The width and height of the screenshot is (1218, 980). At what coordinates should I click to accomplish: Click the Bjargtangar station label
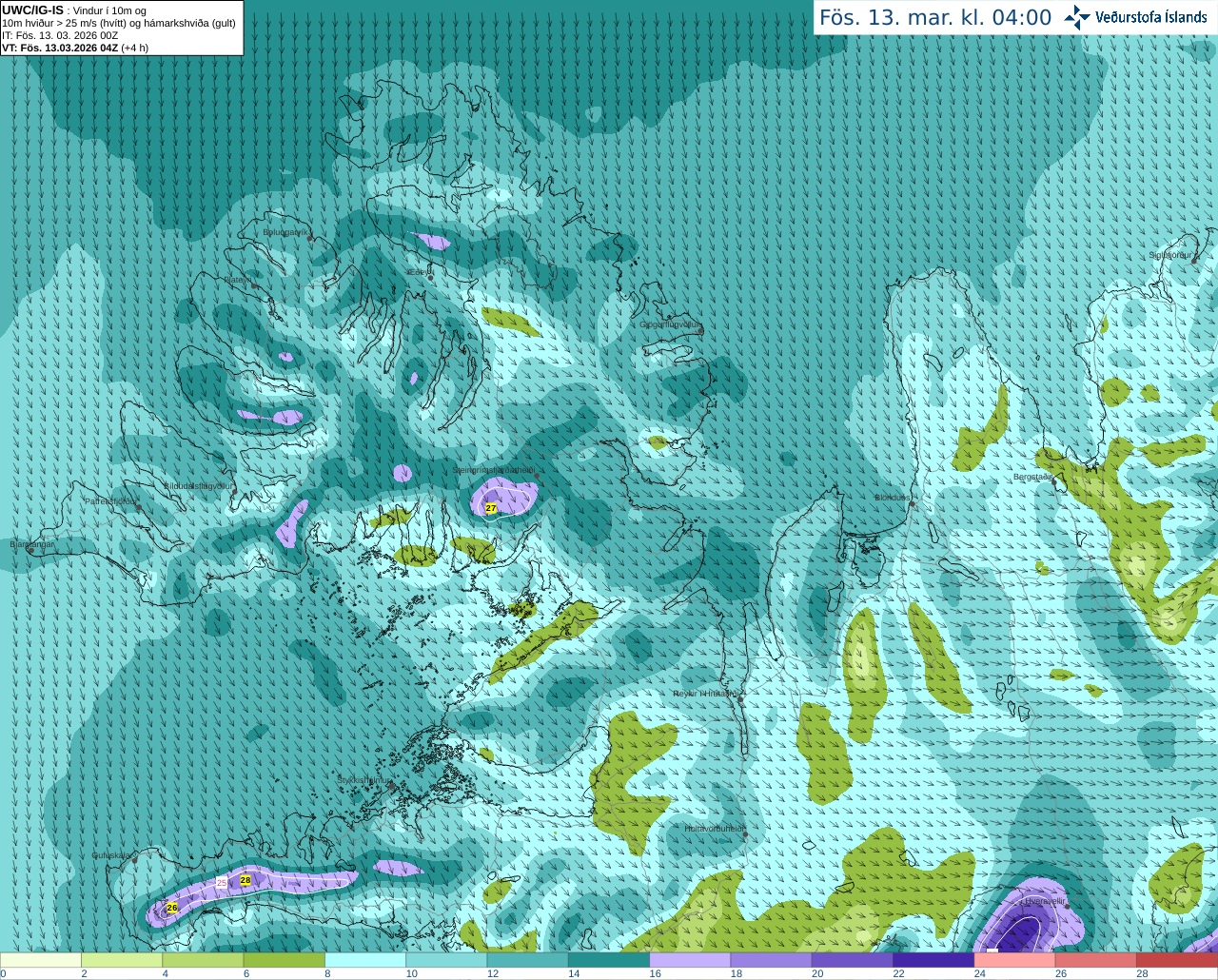(x=32, y=544)
